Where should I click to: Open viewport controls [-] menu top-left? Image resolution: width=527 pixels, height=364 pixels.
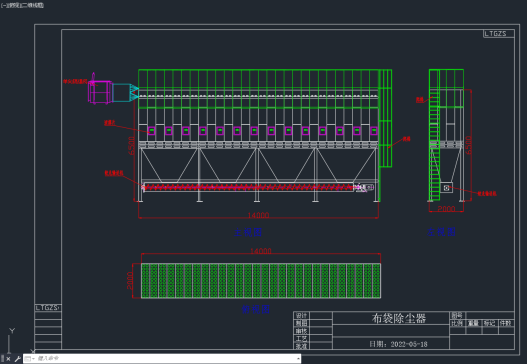pyautogui.click(x=3, y=5)
